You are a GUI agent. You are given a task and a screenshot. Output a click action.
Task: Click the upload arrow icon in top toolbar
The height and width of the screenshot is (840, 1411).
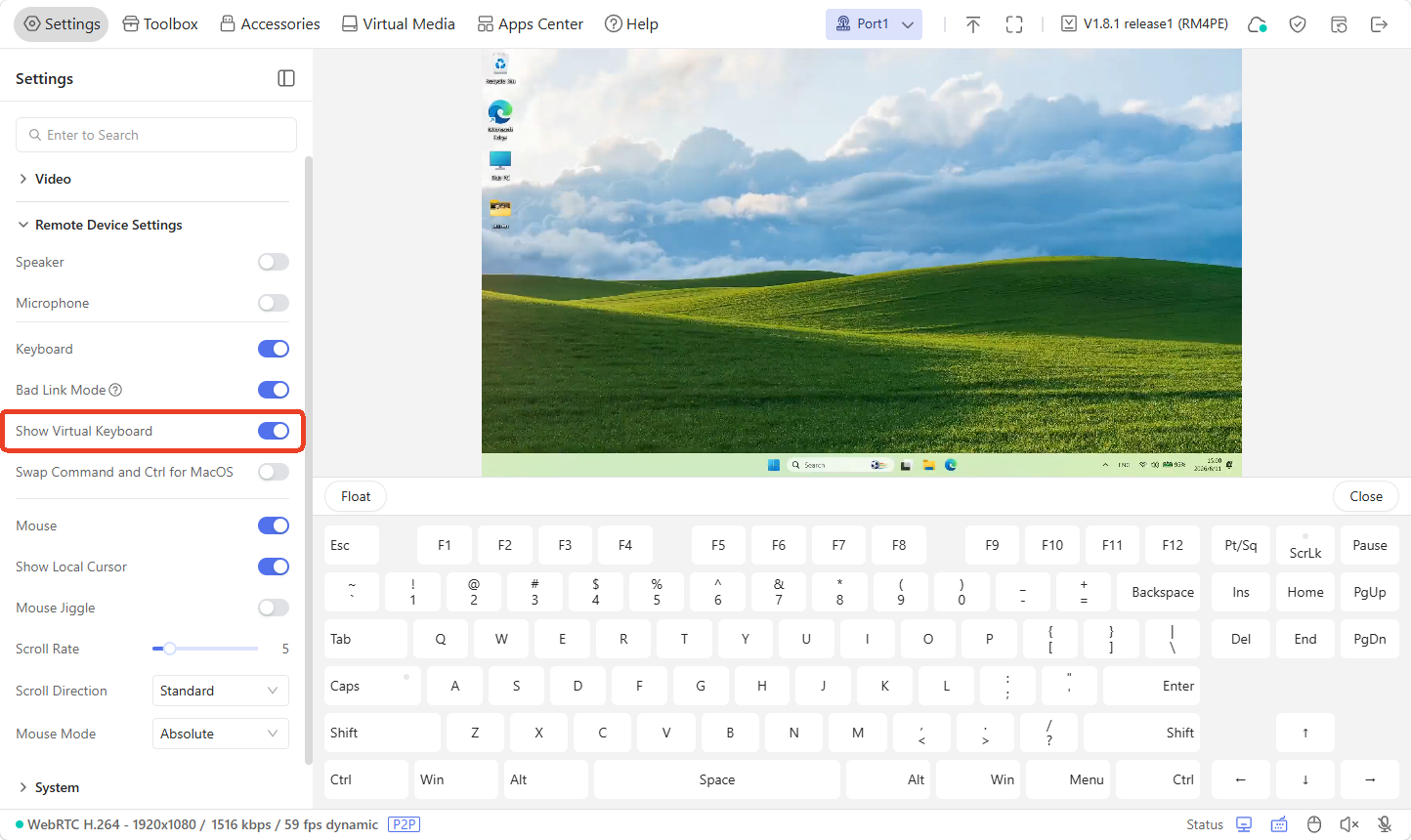(973, 24)
